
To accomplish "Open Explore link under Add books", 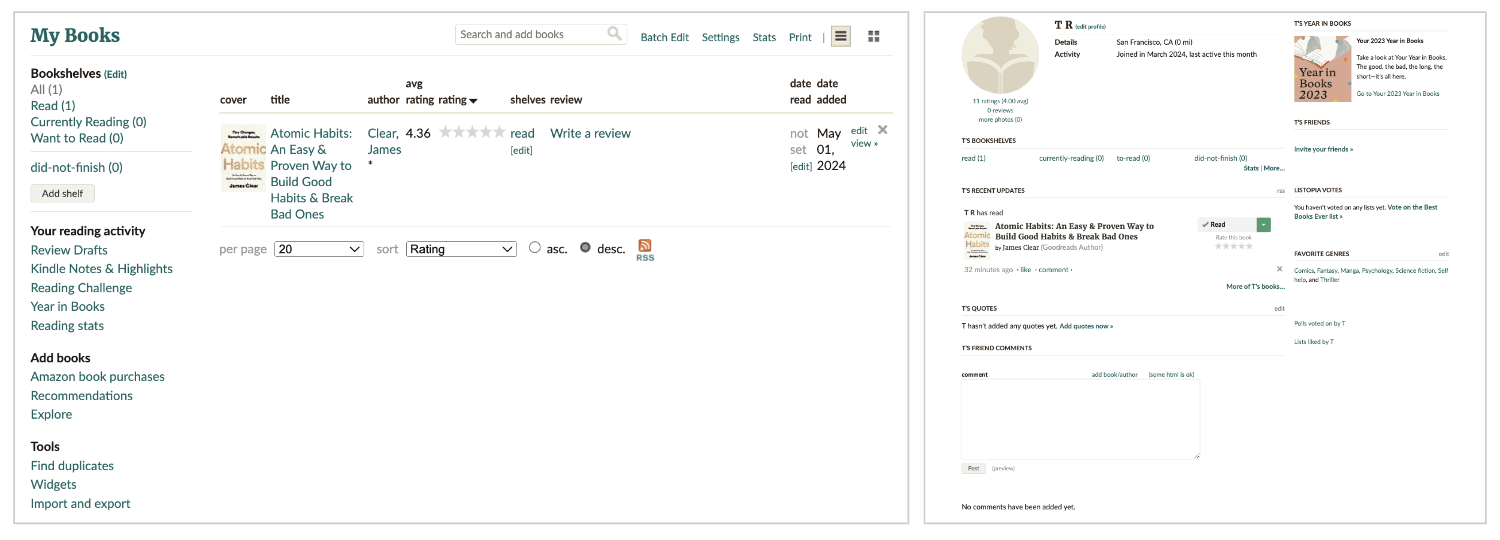I will [x=51, y=415].
